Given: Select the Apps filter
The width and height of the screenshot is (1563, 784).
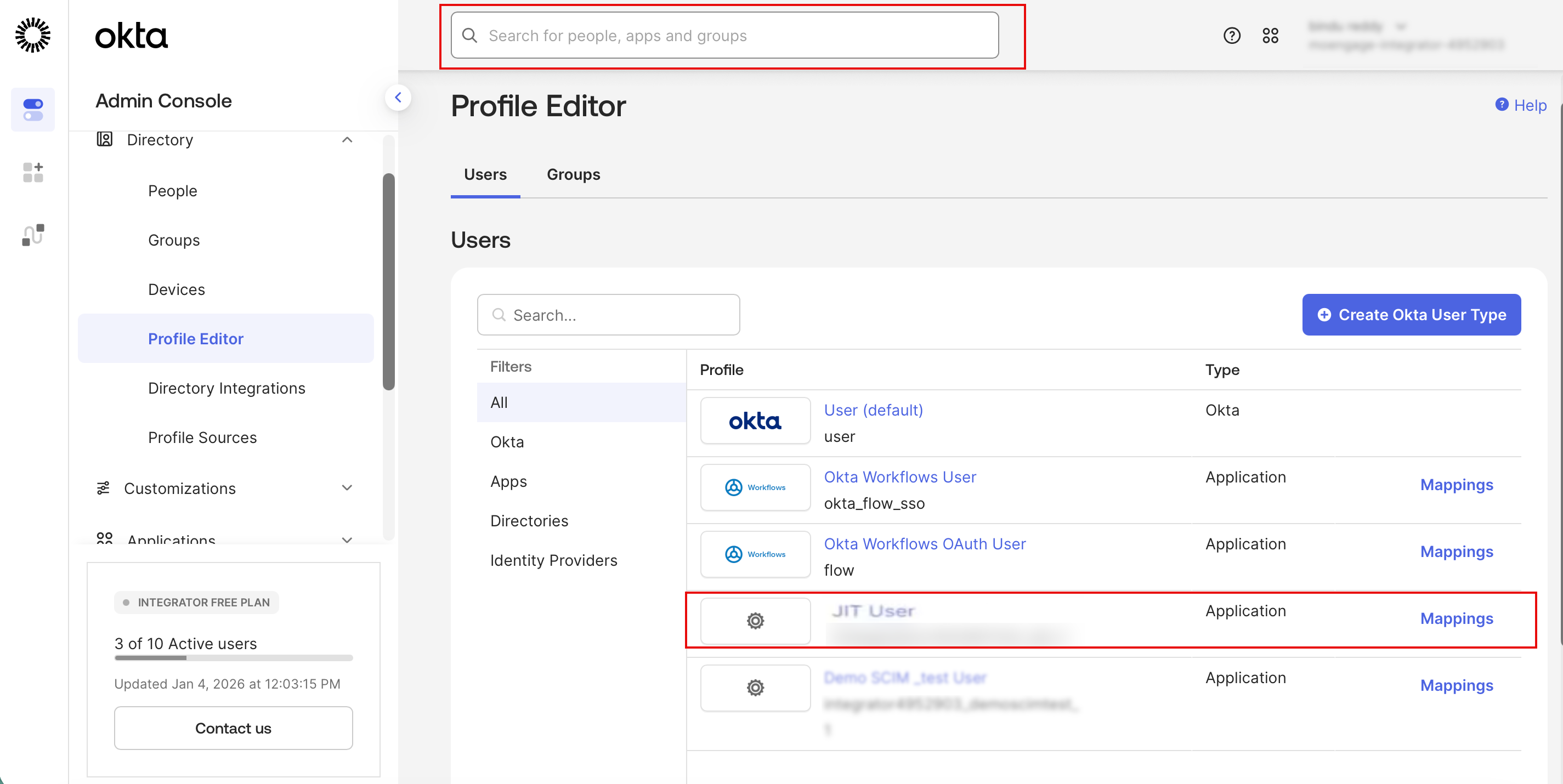Looking at the screenshot, I should pyautogui.click(x=508, y=481).
